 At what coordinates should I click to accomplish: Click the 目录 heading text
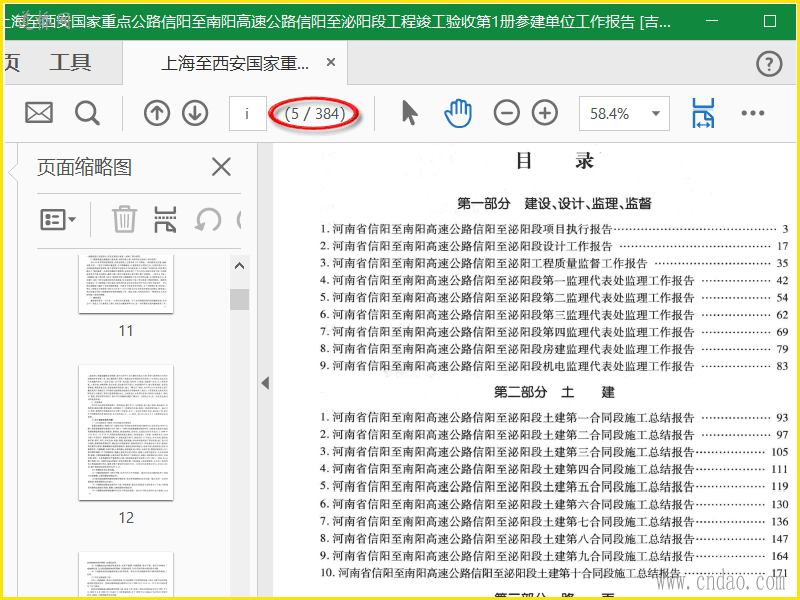pyautogui.click(x=555, y=161)
